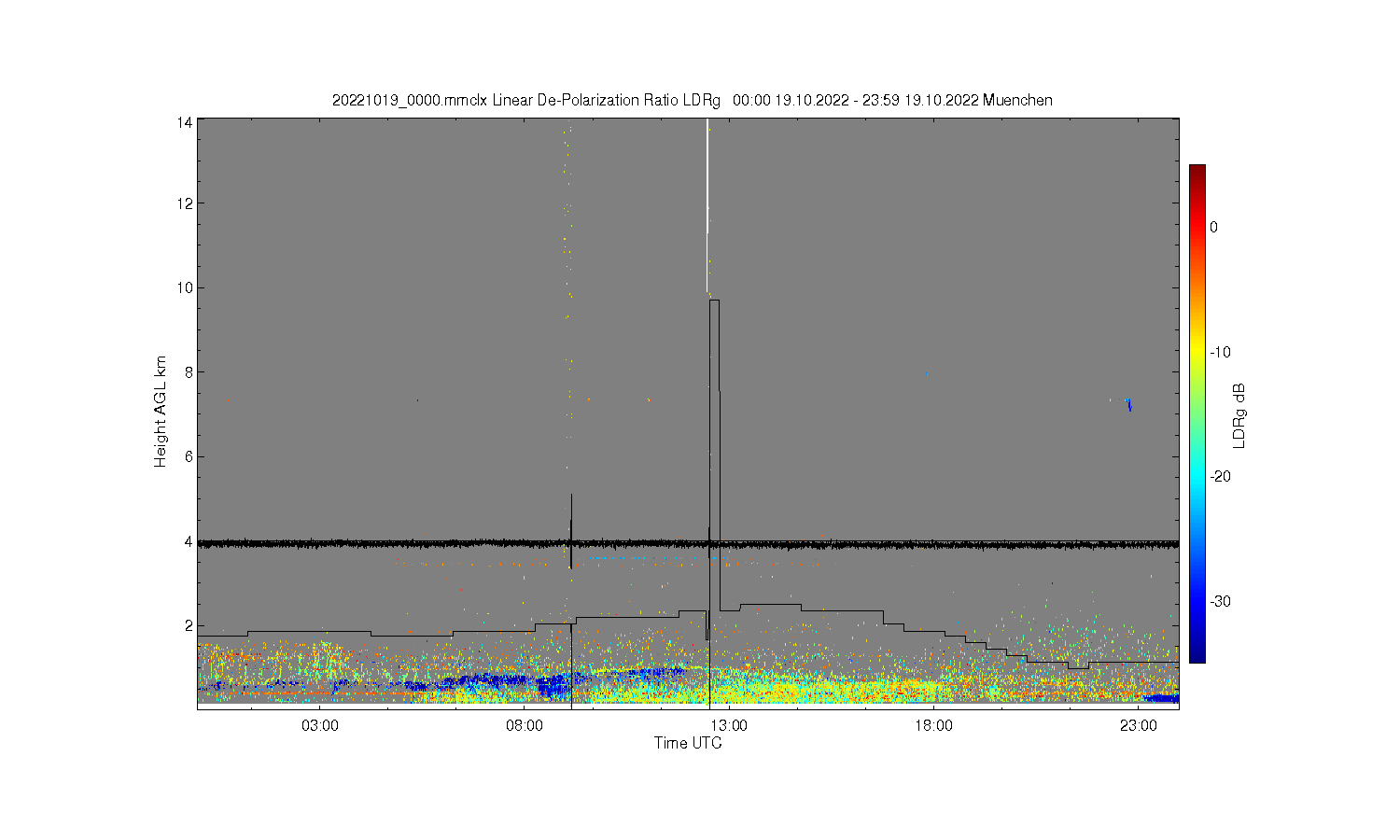The height and width of the screenshot is (840, 1400).
Task: Click the colorbar tick label '-30'
Action: [1221, 601]
